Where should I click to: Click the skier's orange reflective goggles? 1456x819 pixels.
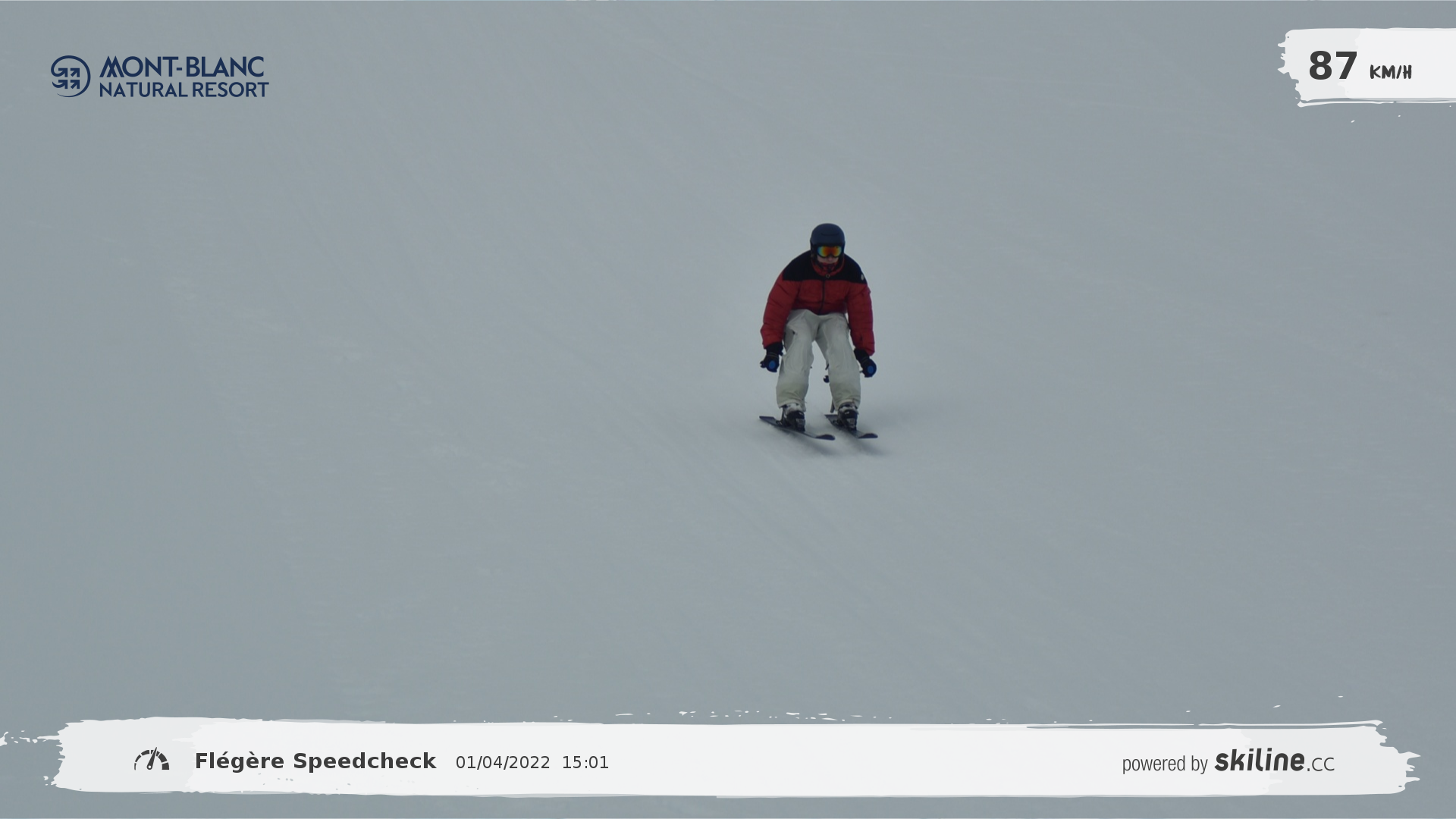pos(829,250)
